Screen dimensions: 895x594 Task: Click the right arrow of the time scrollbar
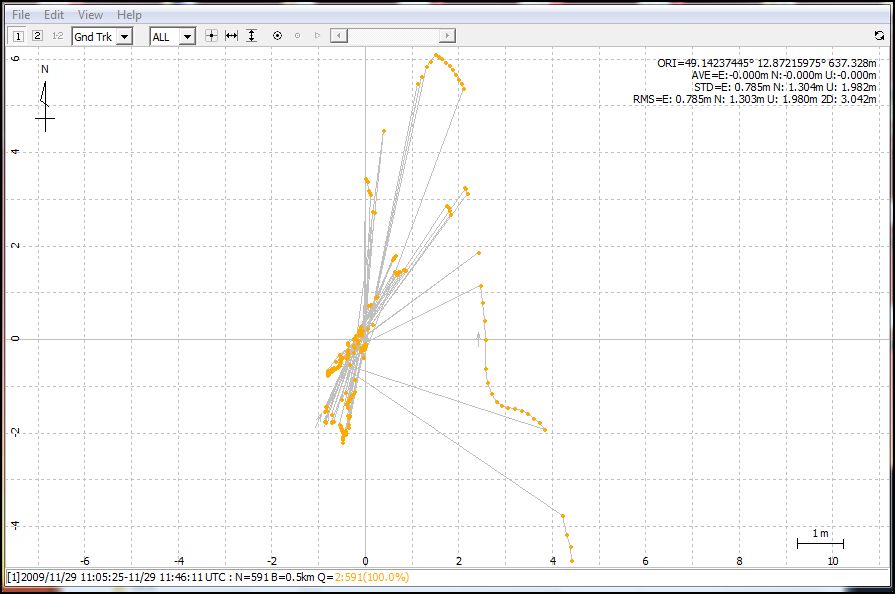tap(448, 36)
